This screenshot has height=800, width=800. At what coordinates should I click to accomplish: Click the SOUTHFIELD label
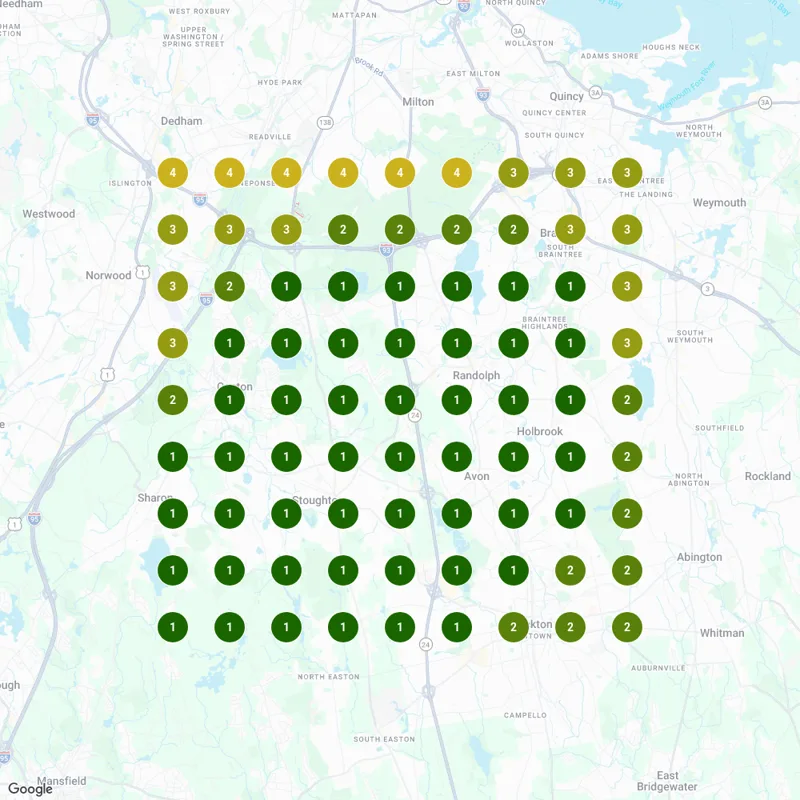(x=719, y=428)
